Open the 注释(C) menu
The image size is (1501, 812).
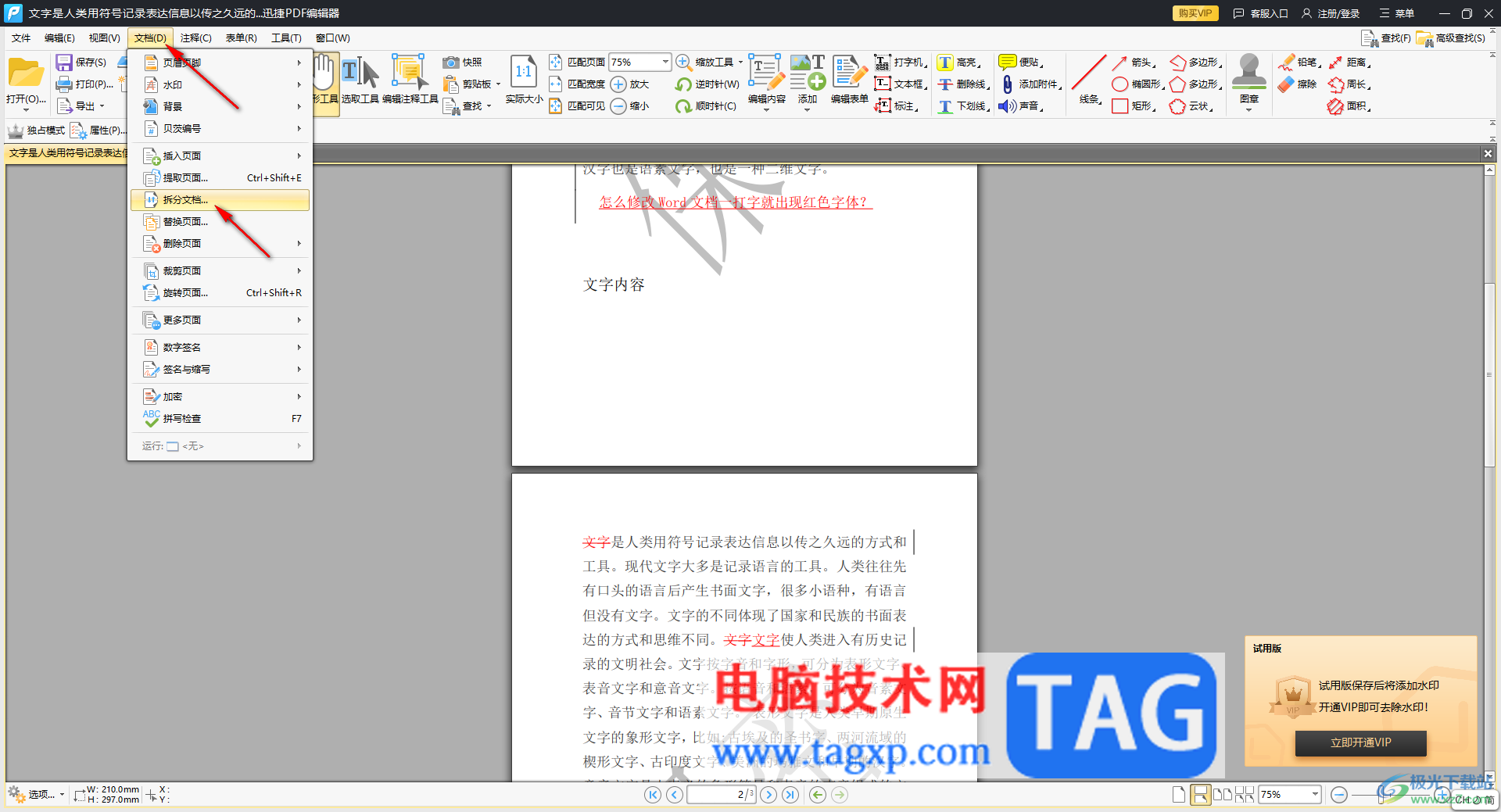coord(195,38)
